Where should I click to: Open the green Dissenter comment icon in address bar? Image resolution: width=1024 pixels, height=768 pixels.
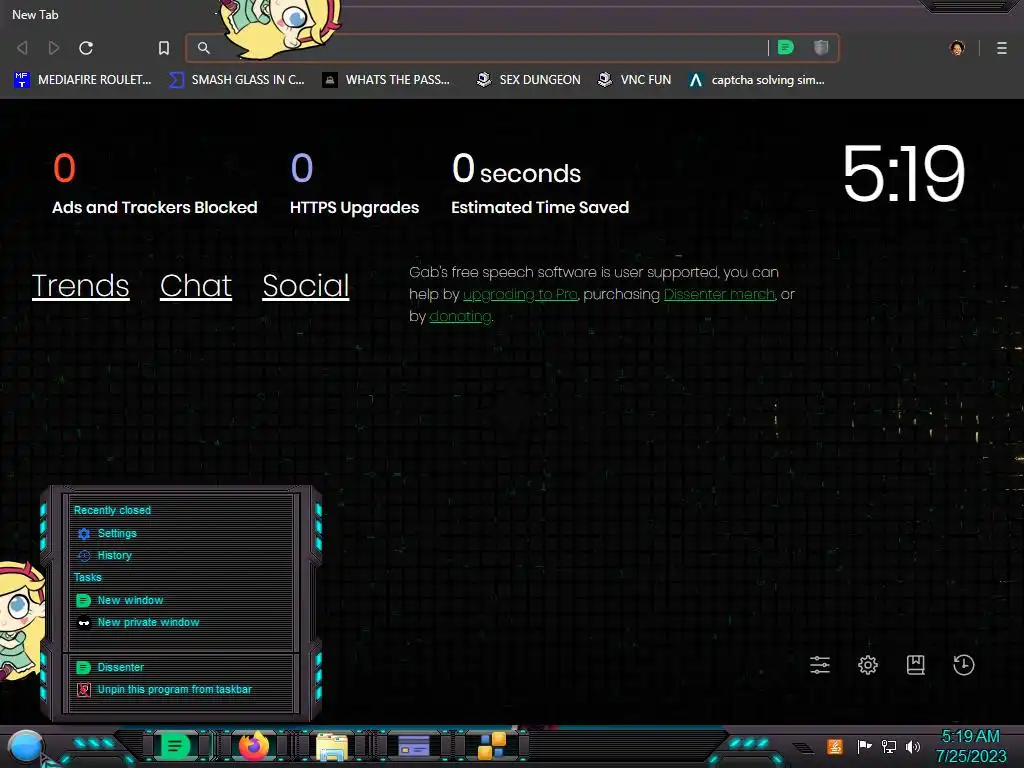point(786,47)
